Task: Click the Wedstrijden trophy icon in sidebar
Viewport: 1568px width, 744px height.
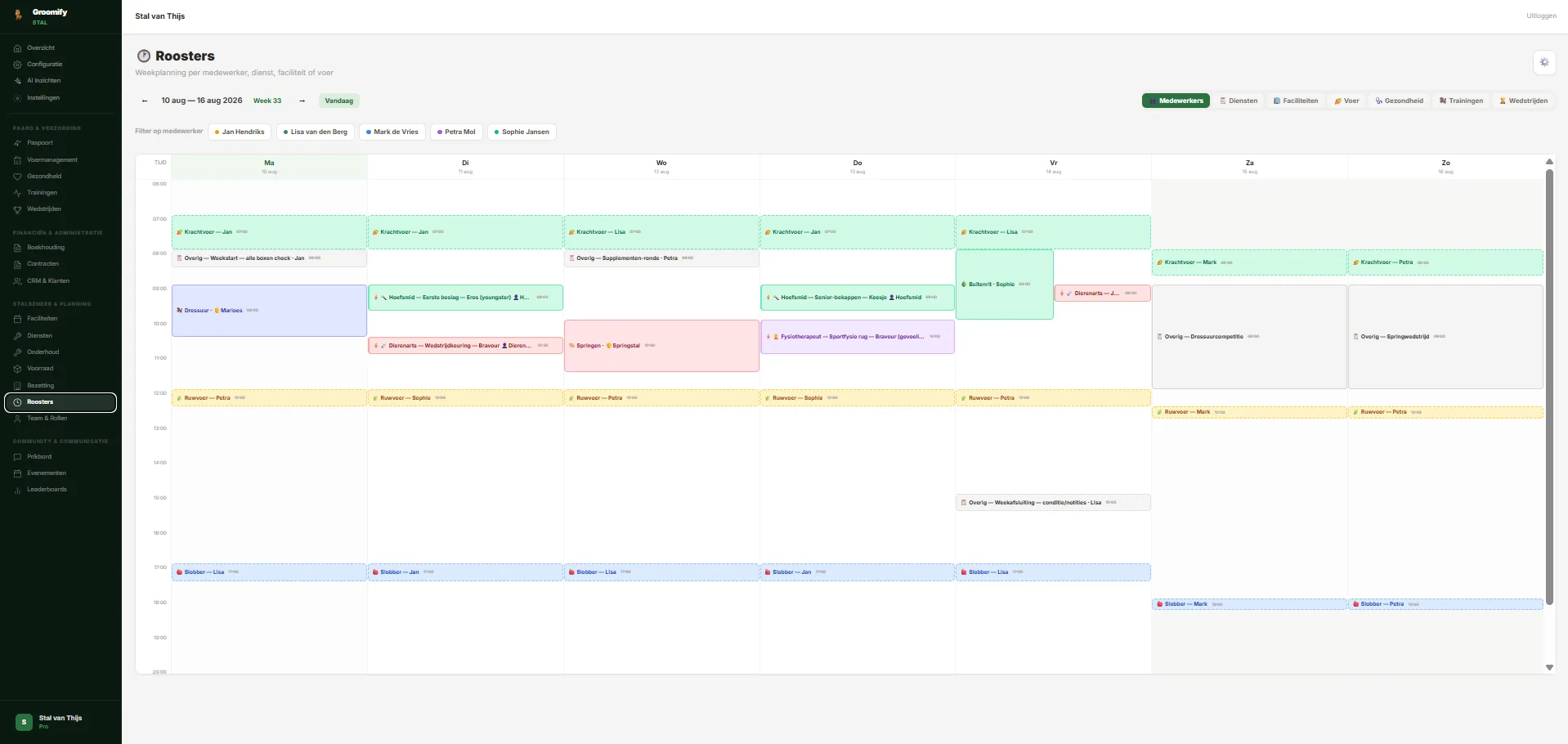Action: (x=17, y=209)
